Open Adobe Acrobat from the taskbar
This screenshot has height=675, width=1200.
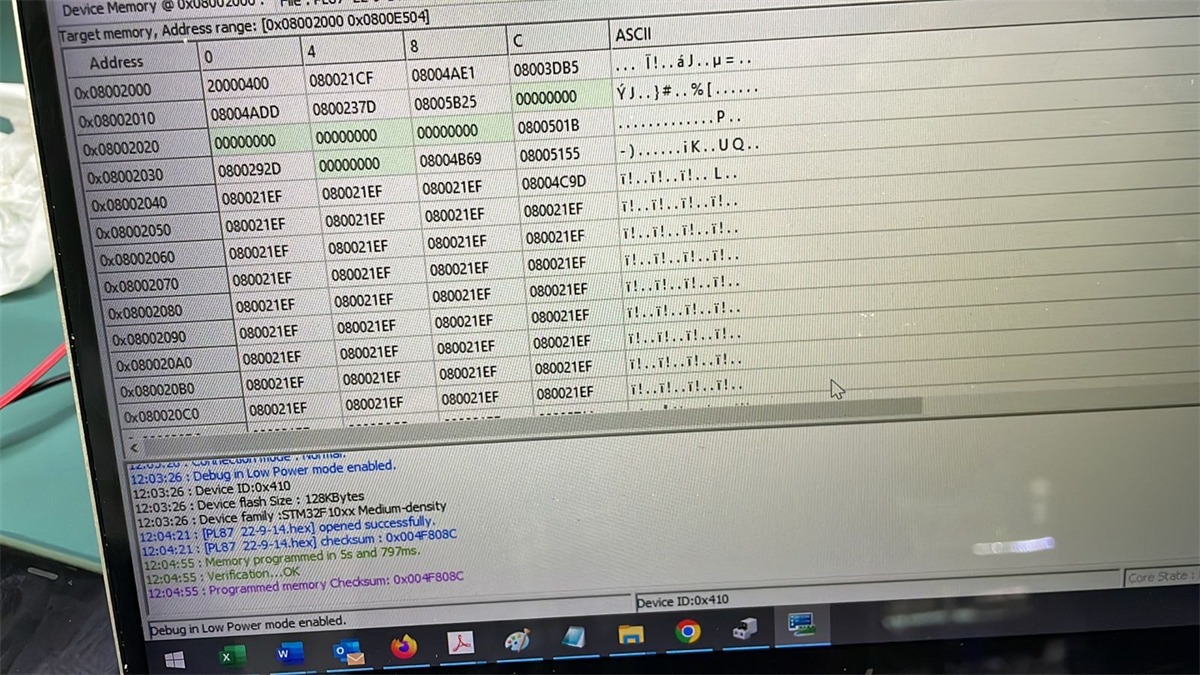pos(460,645)
